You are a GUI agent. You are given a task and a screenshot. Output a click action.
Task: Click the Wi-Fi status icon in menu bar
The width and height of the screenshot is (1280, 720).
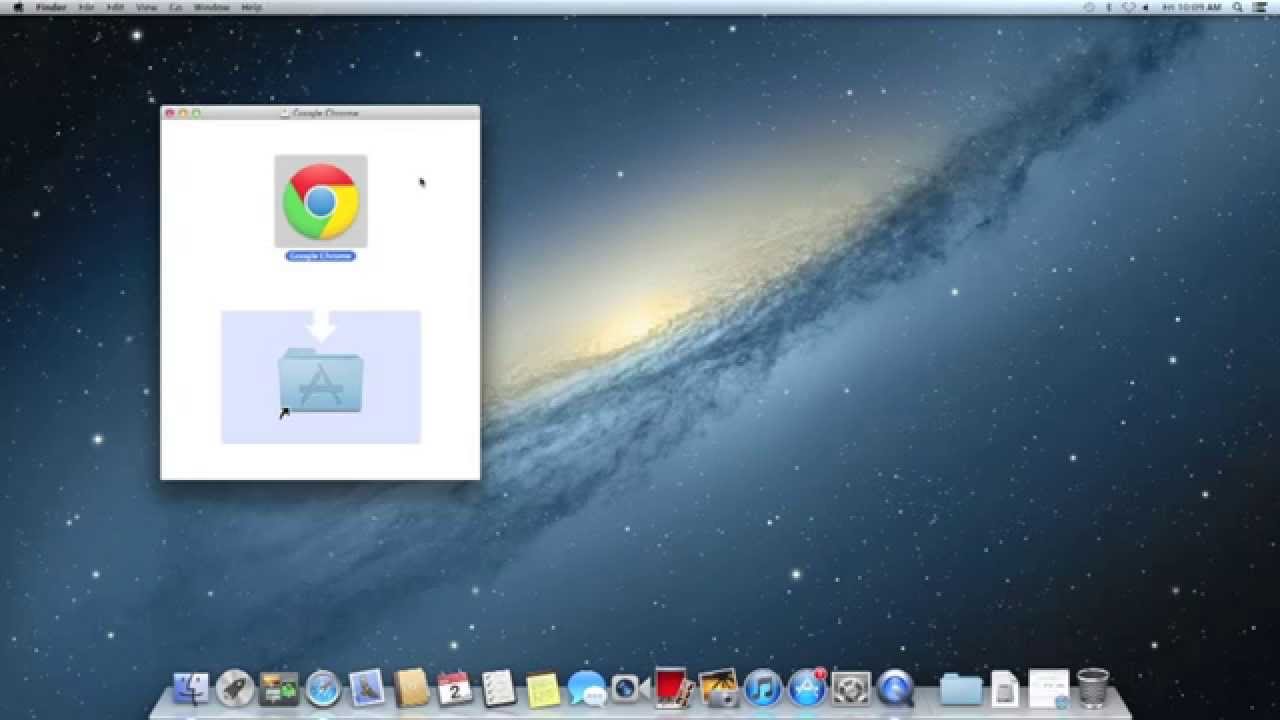[x=1128, y=7]
